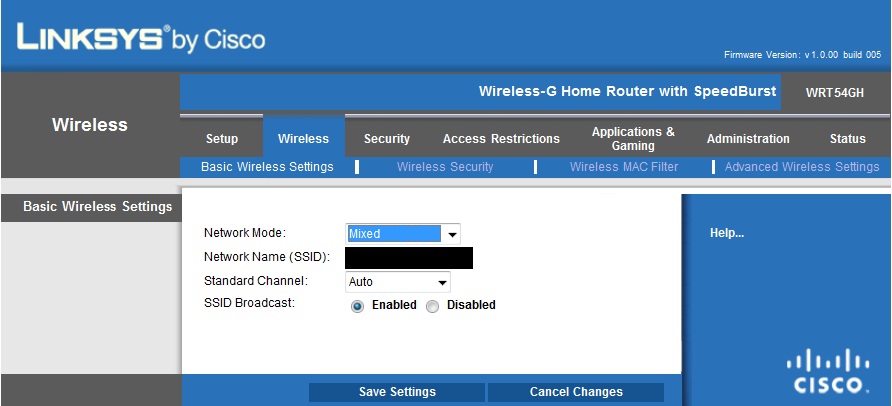Click the SSID Broadcast: label

(249, 303)
